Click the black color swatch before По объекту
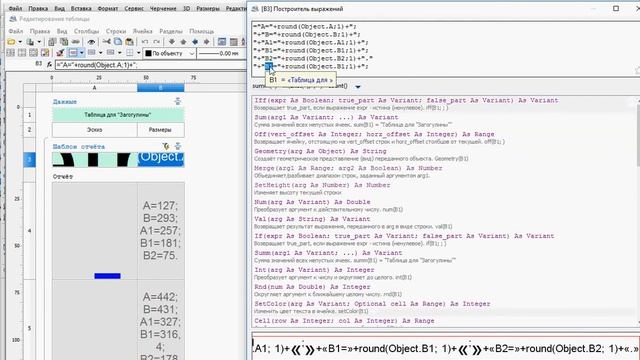The image size is (640, 360). [149, 53]
